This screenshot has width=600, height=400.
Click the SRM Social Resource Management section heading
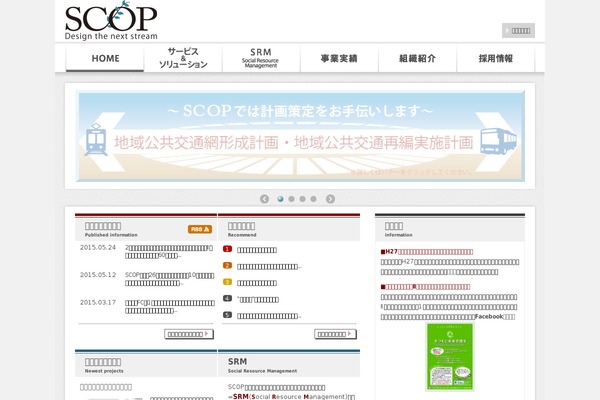pyautogui.click(x=289, y=365)
